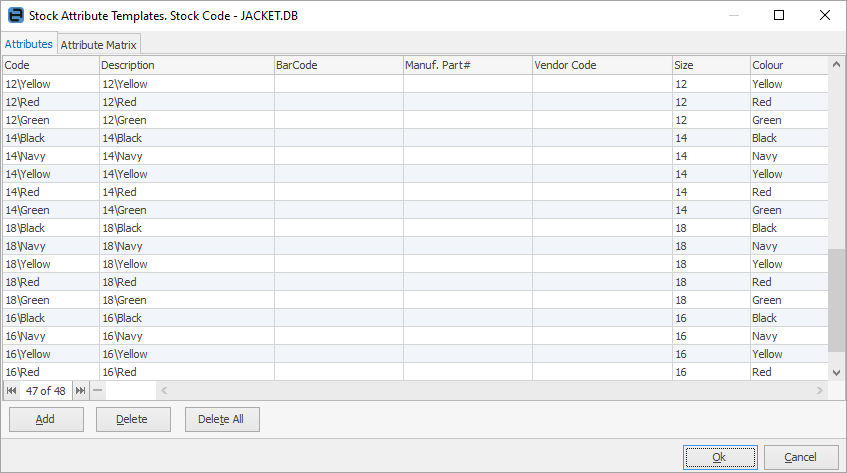The width and height of the screenshot is (847, 473).
Task: Click the Colour column header
Action: tap(789, 65)
